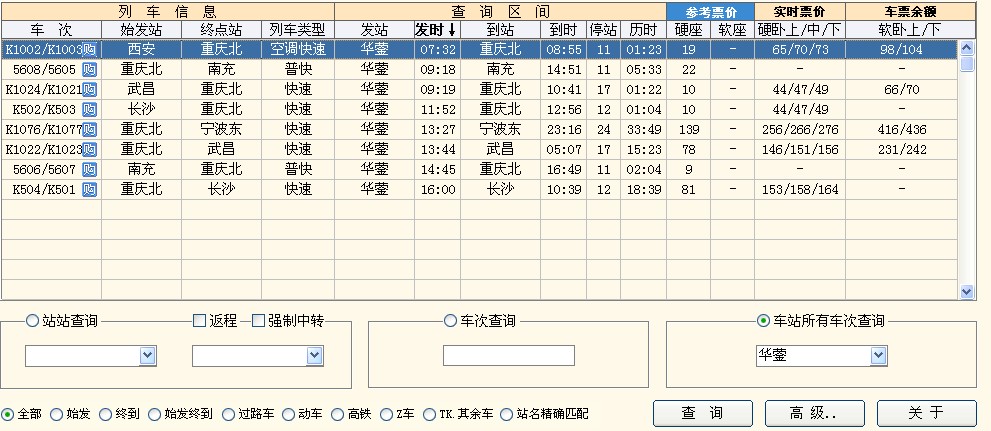Screen dimensions: 991x431
Task: Click the 高级.. button
Action: pos(815,413)
